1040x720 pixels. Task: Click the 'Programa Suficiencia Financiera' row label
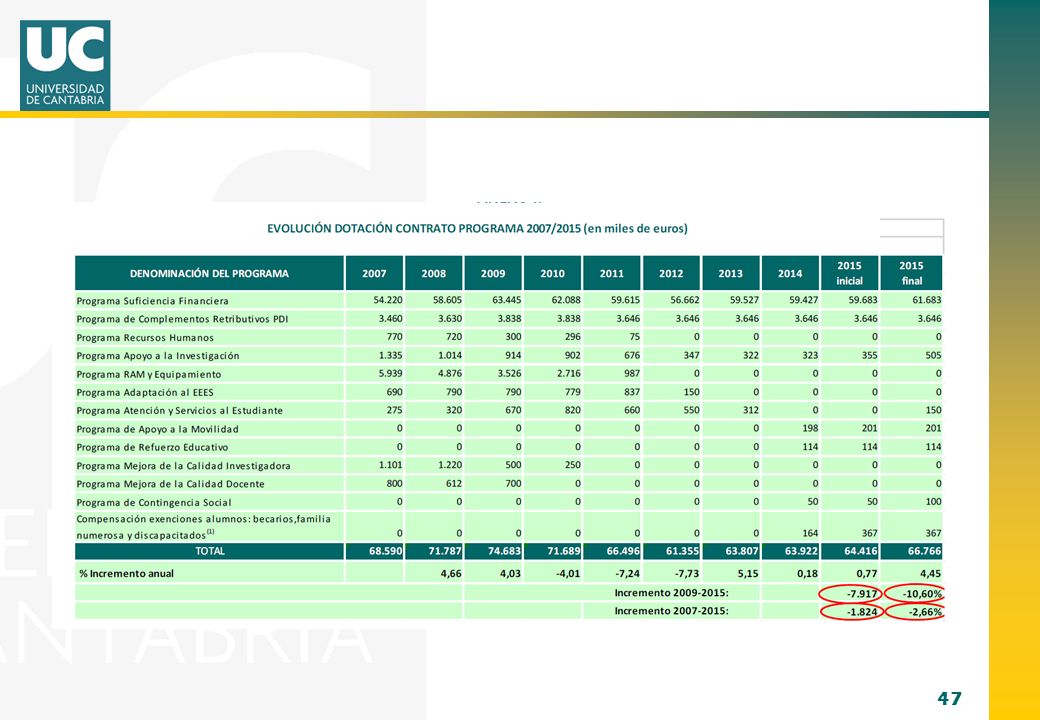point(153,301)
